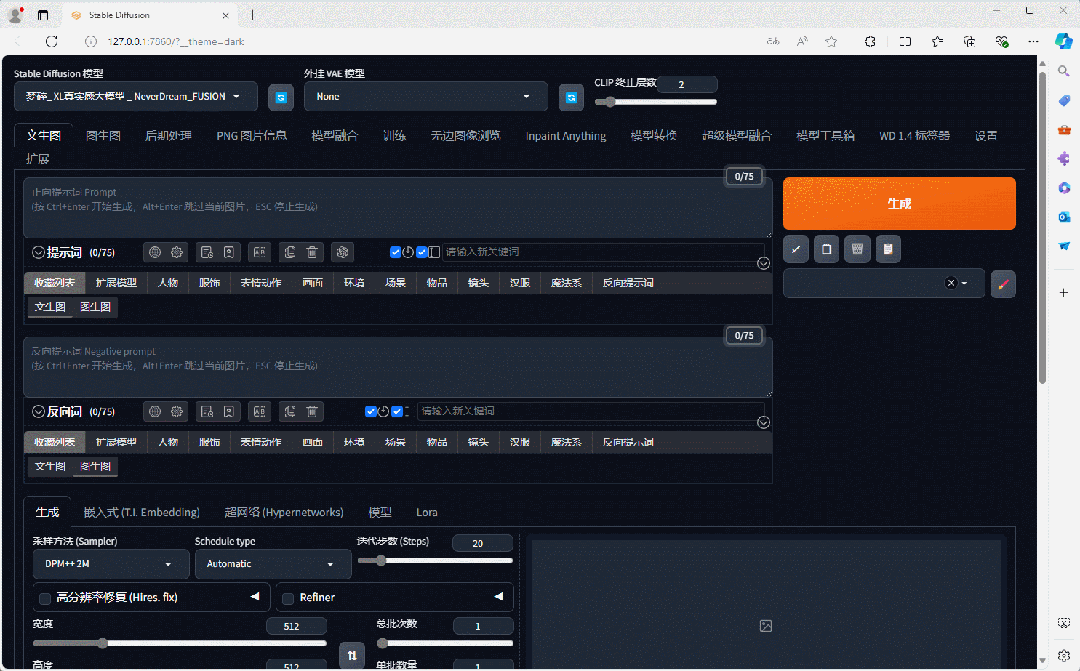Open the styles dropdown arrow
The width and height of the screenshot is (1080, 671).
coord(964,283)
